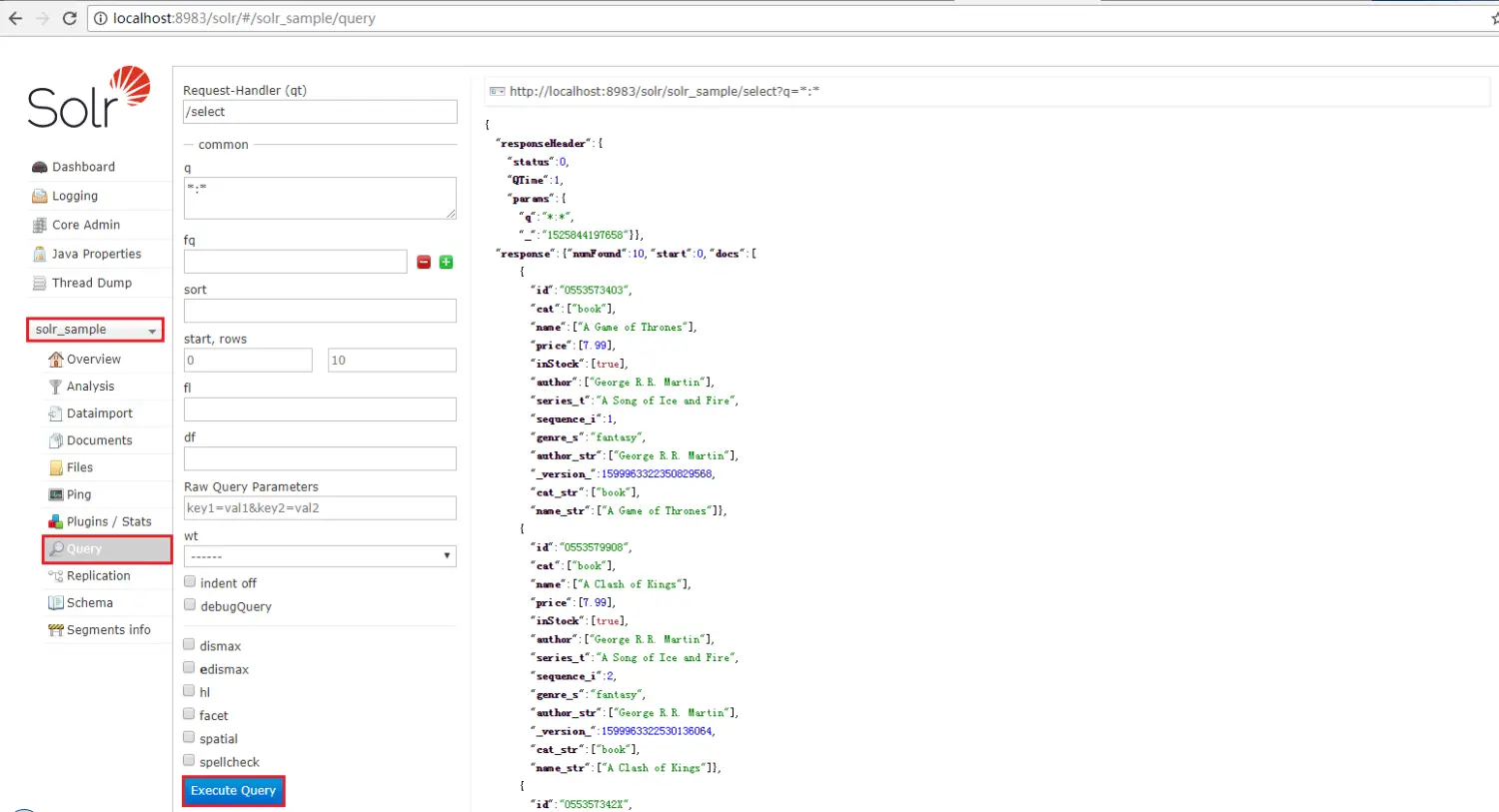1499x812 pixels.
Task: Open the solr_sample core selector dropdown
Action: coord(95,330)
